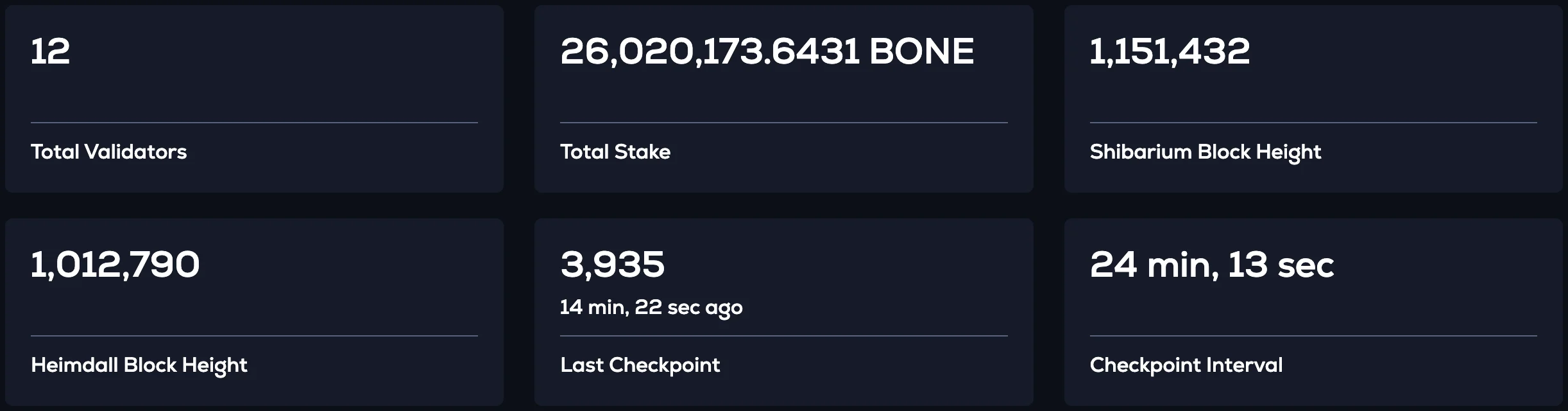Click the Shibarium Block Height label
This screenshot has height=411, width=1568.
point(1205,152)
